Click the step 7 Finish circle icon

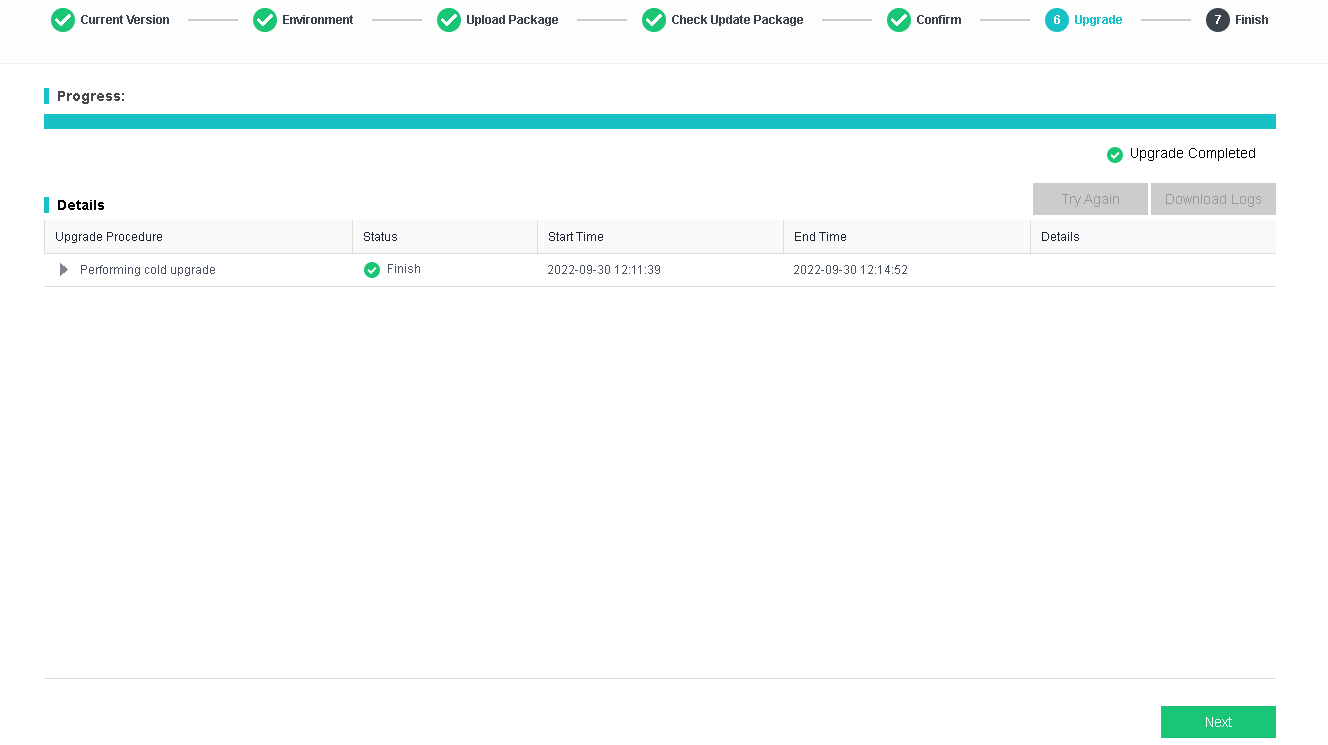[x=1218, y=20]
